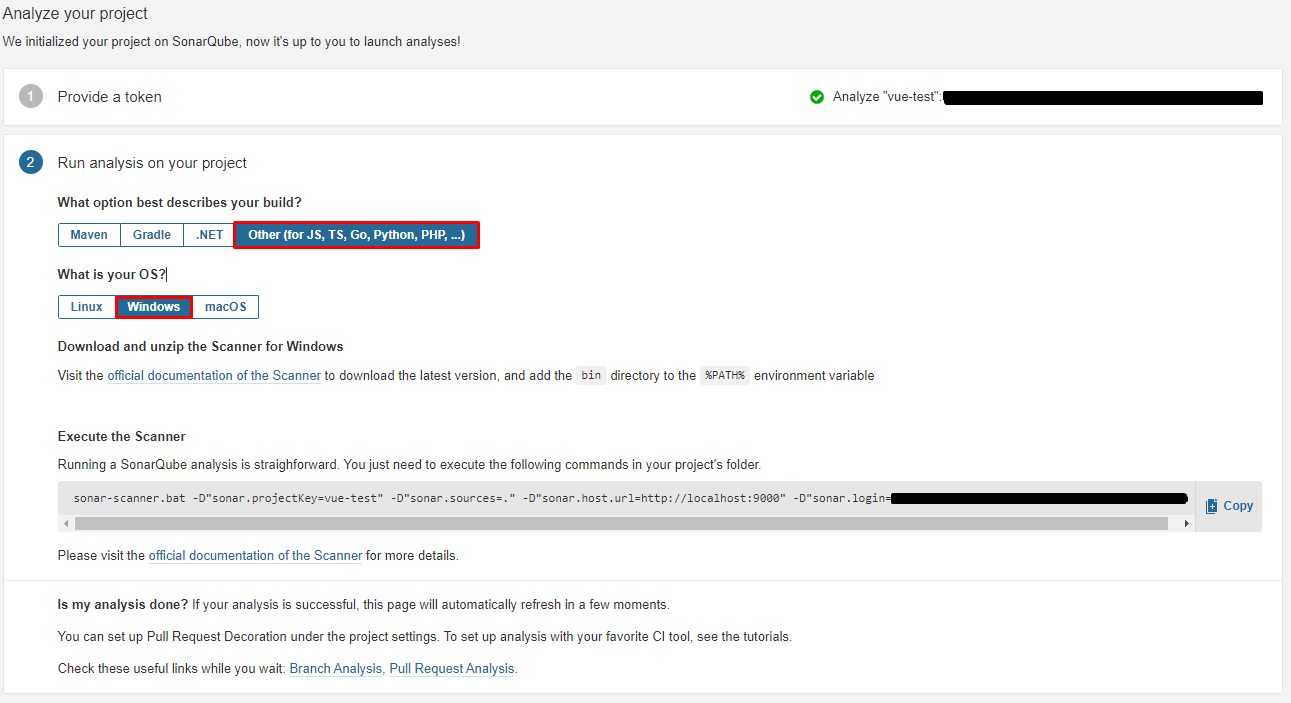The image size is (1291, 703).
Task: Click the left arrow of the command scrollbar
Action: pyautogui.click(x=66, y=523)
